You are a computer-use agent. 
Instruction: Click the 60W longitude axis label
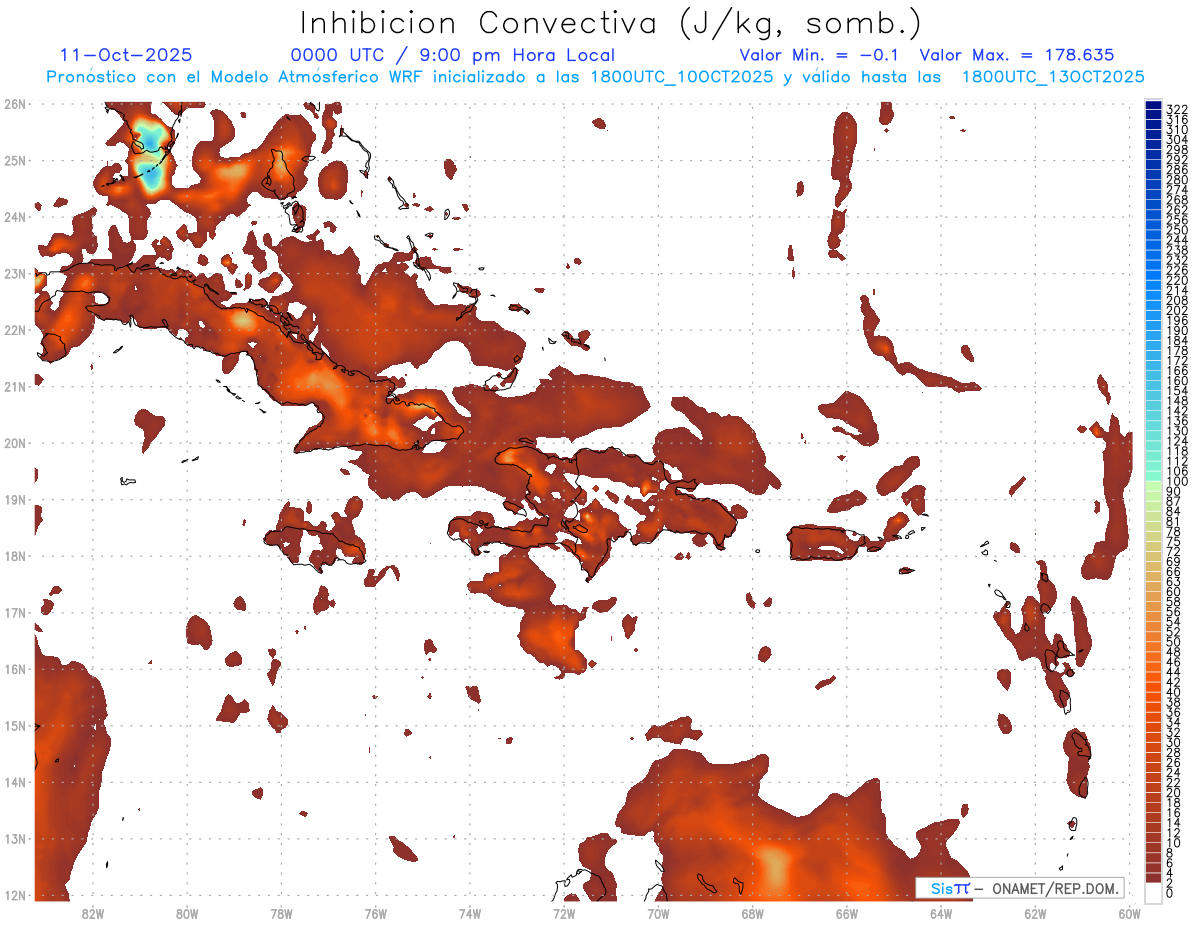(1129, 913)
